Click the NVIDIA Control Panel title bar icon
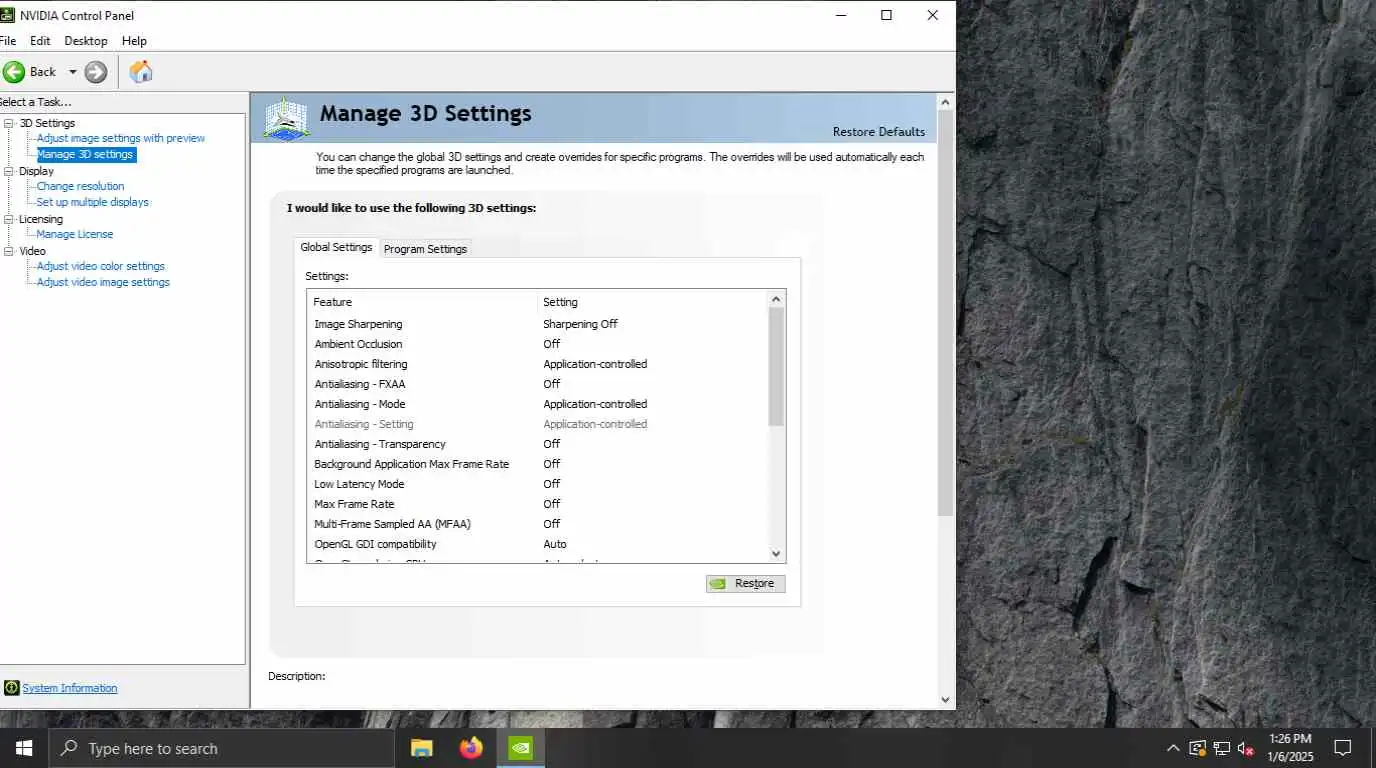Viewport: 1376px width, 768px height. (x=7, y=15)
